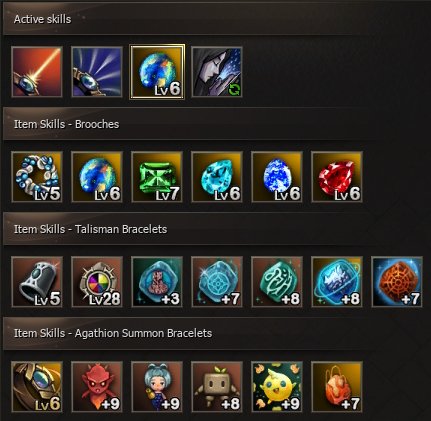Click the pearl wreath brooch Lv5 skill

pos(37,177)
